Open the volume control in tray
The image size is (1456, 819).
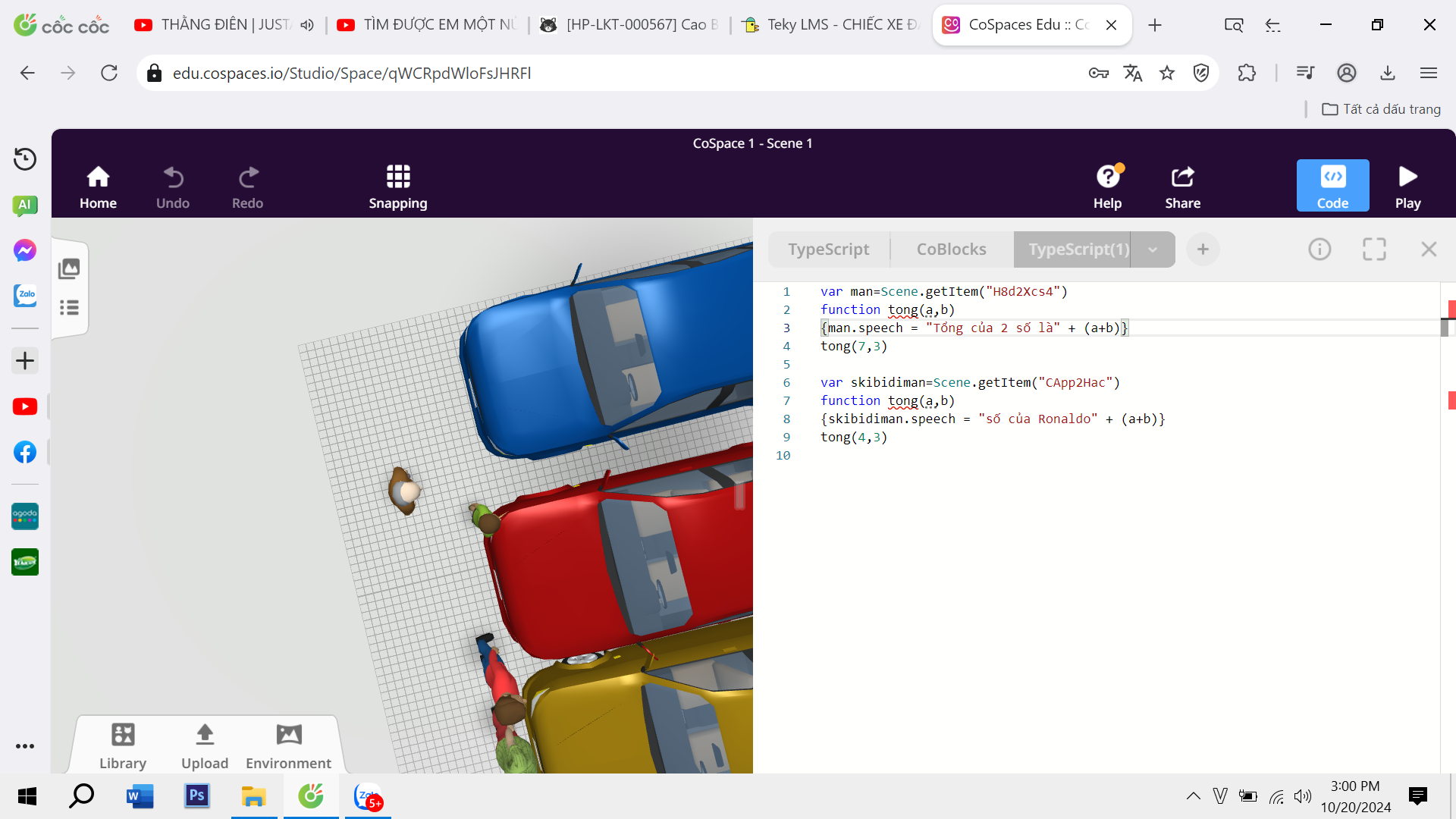(1303, 796)
